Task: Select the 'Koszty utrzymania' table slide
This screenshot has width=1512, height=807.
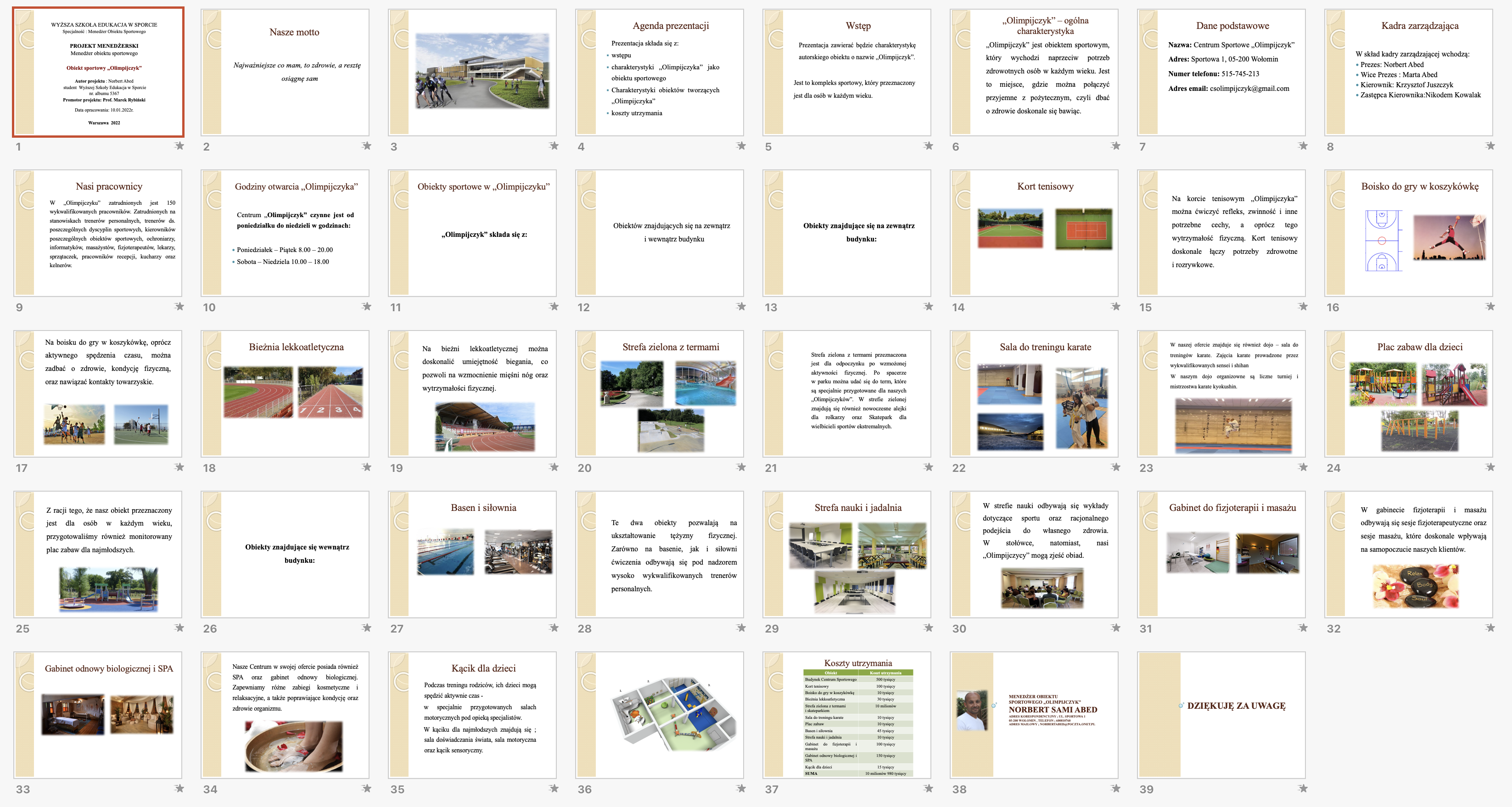Action: [847, 715]
